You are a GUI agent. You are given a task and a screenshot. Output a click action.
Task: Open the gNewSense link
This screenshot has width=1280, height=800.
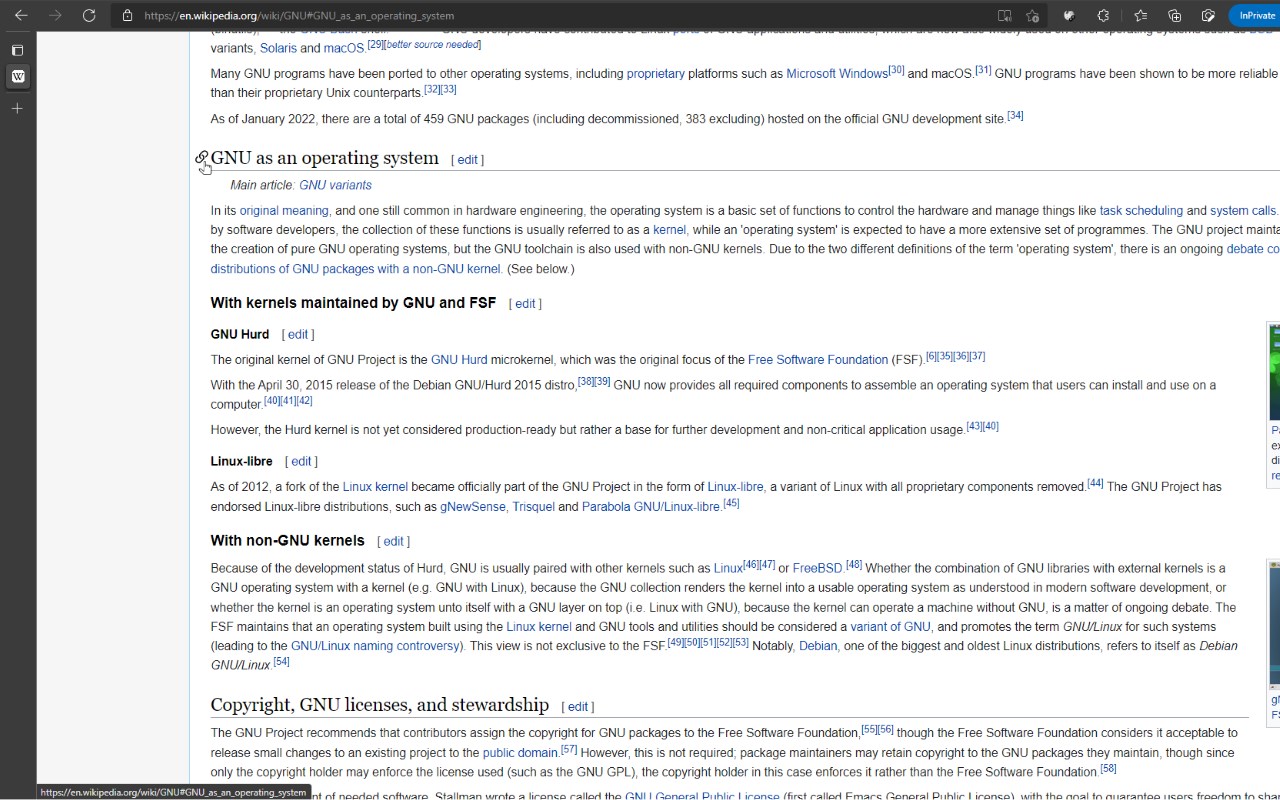[473, 507]
